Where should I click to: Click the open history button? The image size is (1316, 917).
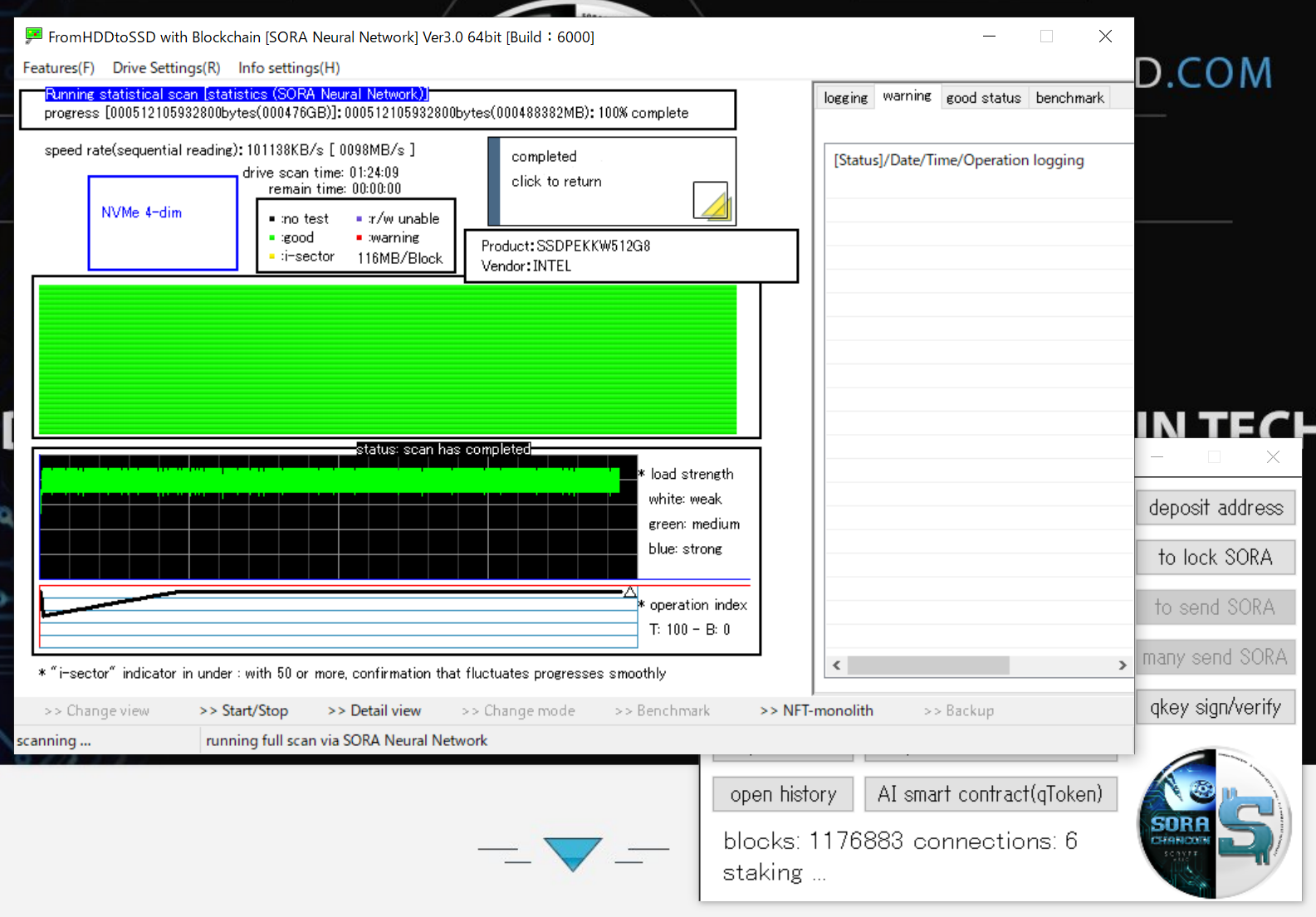(783, 794)
